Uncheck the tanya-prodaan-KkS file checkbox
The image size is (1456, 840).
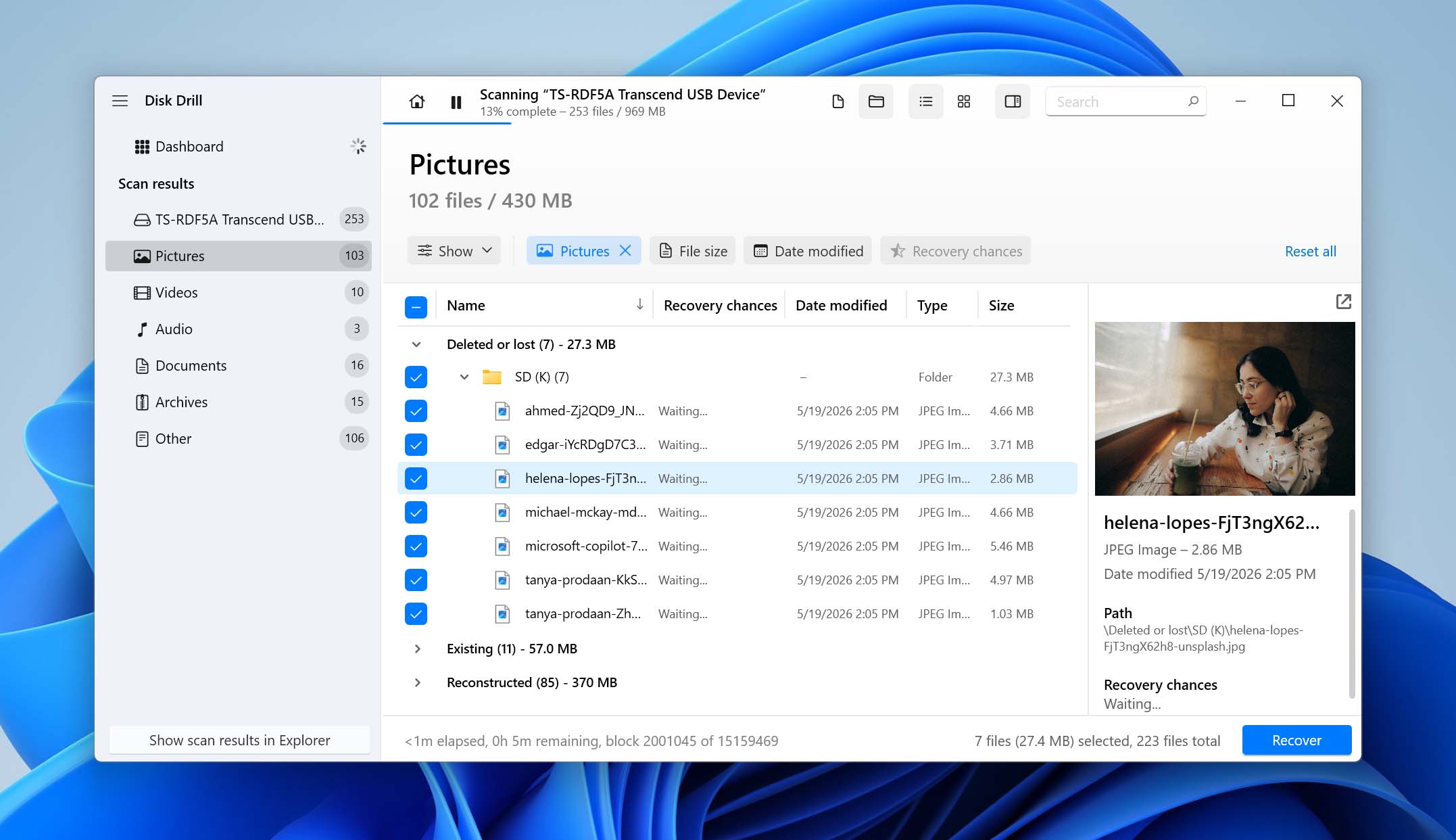[x=416, y=580]
